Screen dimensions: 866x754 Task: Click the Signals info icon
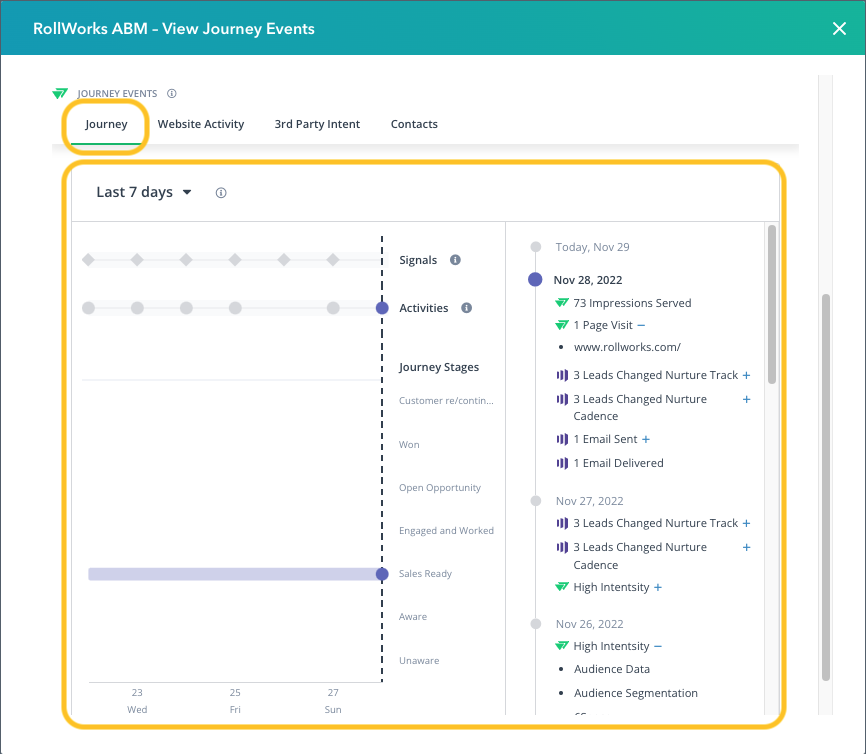pyautogui.click(x=455, y=260)
